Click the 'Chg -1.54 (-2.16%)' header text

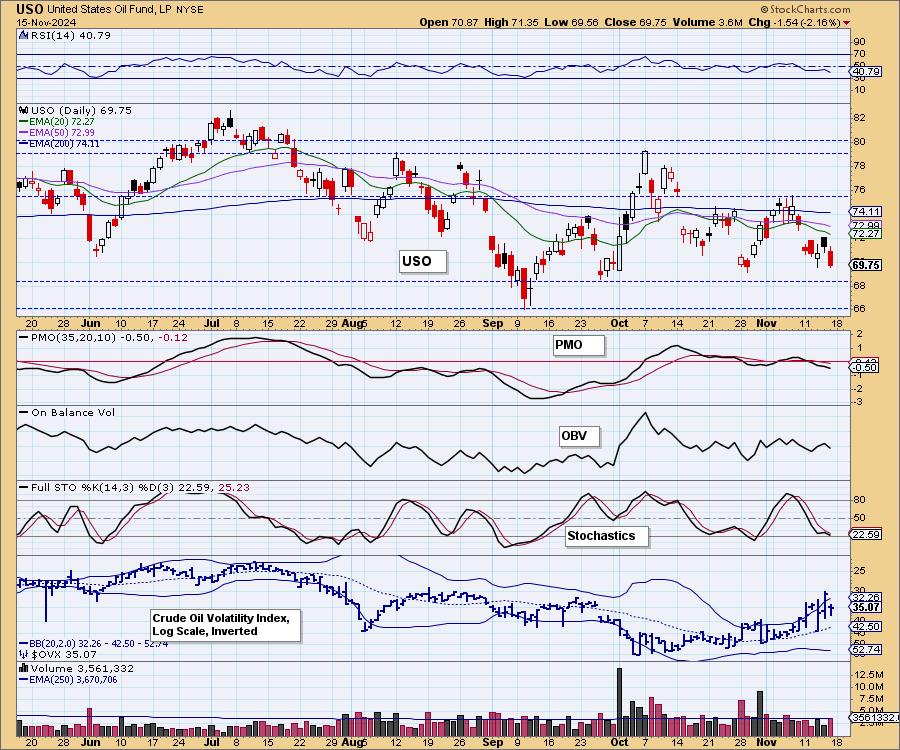pyautogui.click(x=794, y=22)
